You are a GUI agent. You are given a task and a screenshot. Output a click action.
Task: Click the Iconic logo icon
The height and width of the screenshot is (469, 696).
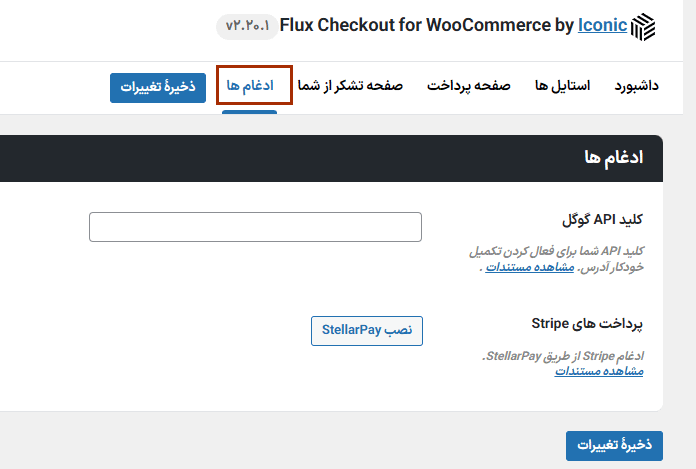644,26
